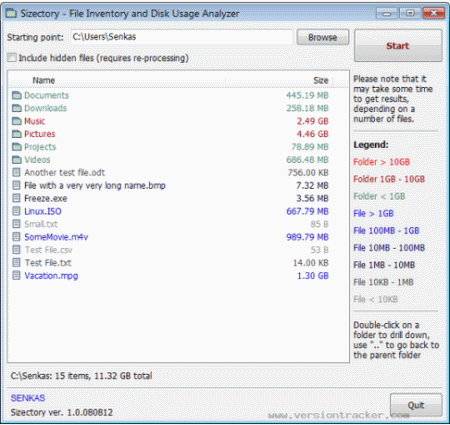Image resolution: width=450 pixels, height=425 pixels.
Task: Select the Pictures folder name
Action: tap(40, 134)
